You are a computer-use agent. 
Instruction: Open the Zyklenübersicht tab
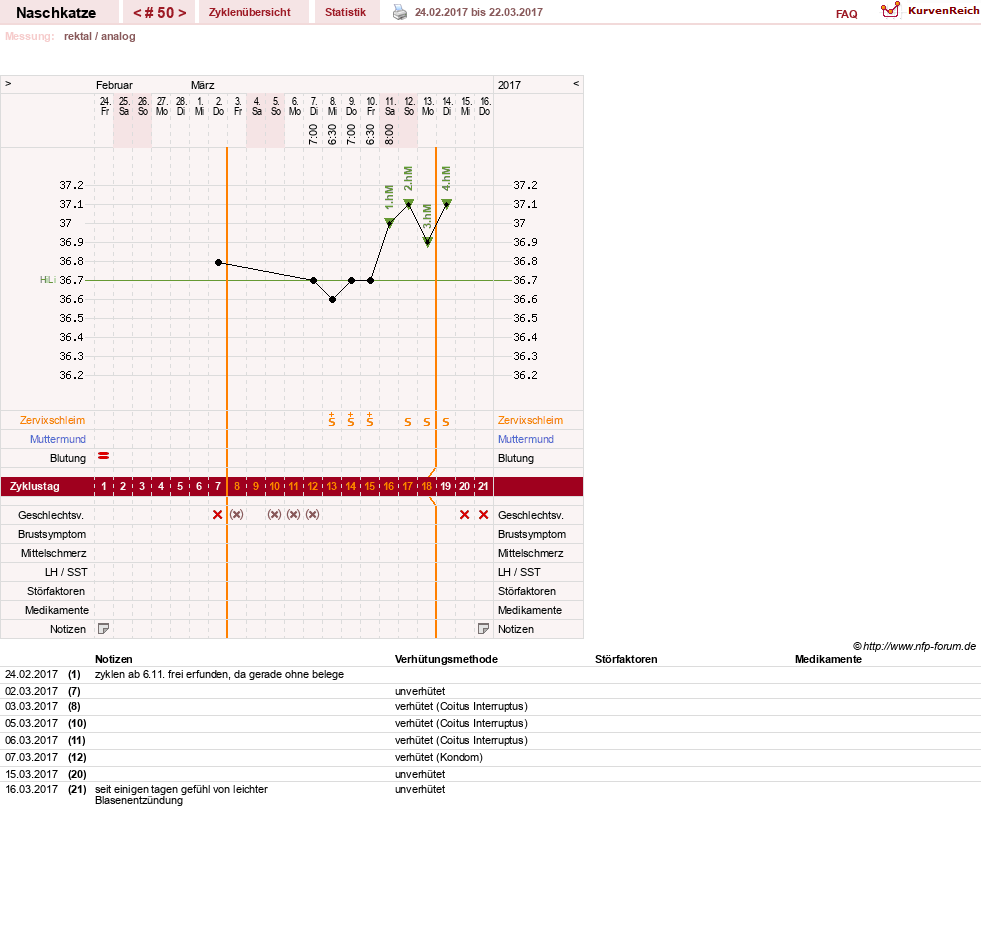pos(250,13)
